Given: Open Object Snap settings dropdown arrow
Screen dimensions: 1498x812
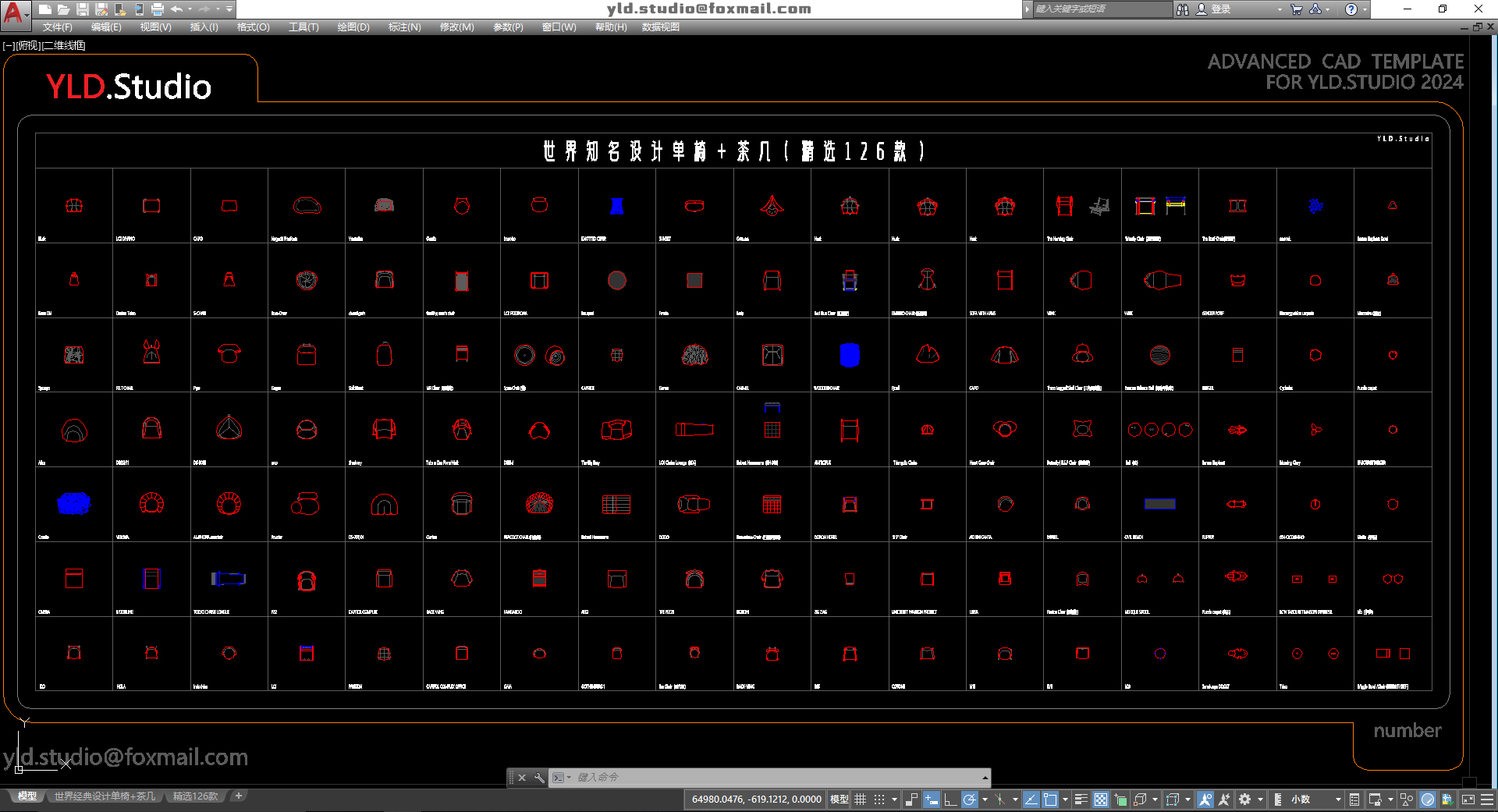Looking at the screenshot, I should 1065,800.
